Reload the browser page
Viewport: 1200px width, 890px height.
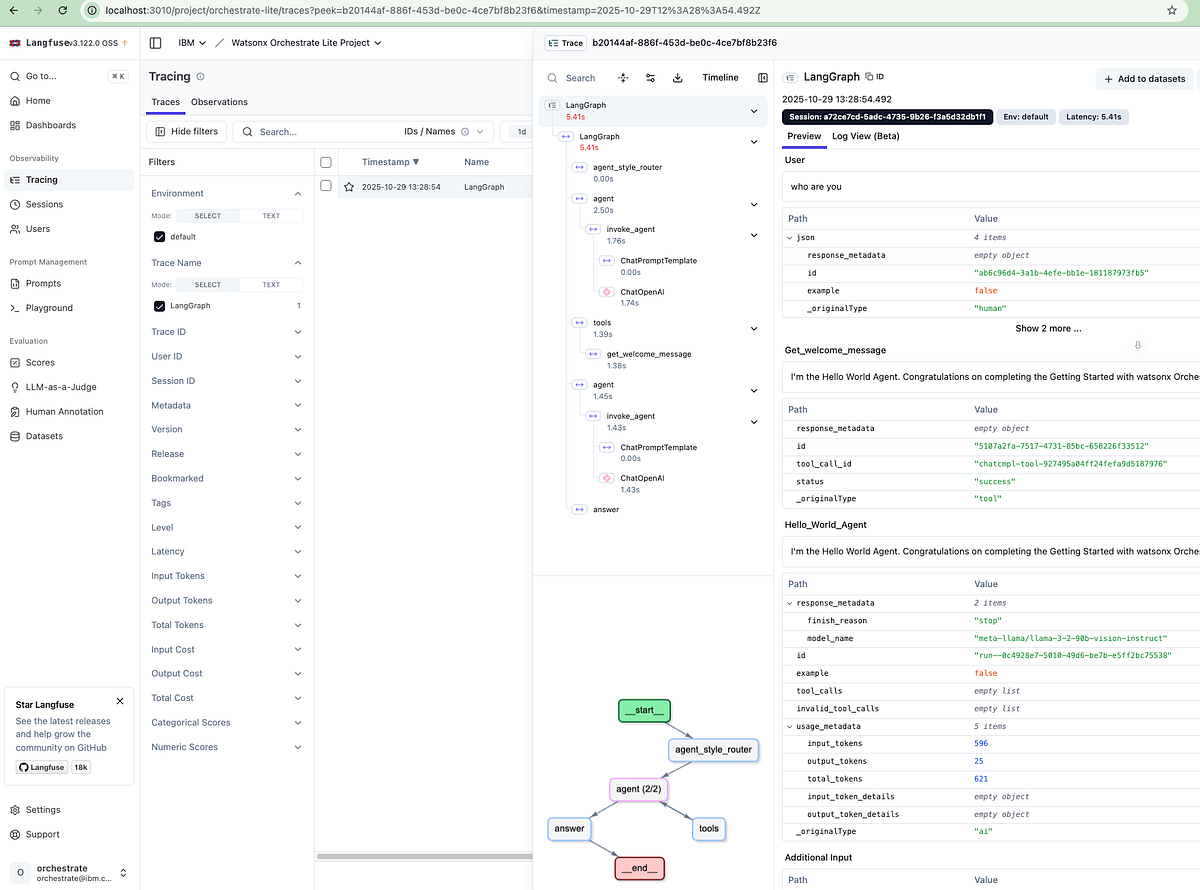click(x=62, y=10)
